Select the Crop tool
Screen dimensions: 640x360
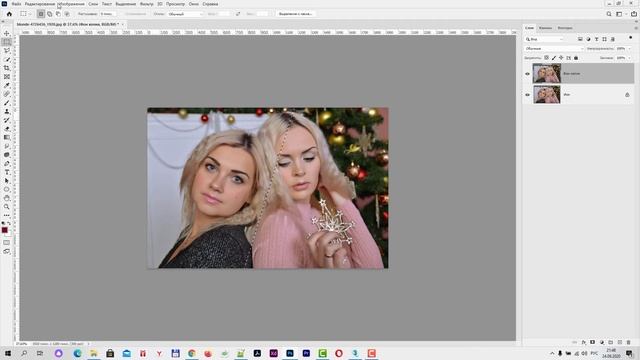click(x=7, y=68)
